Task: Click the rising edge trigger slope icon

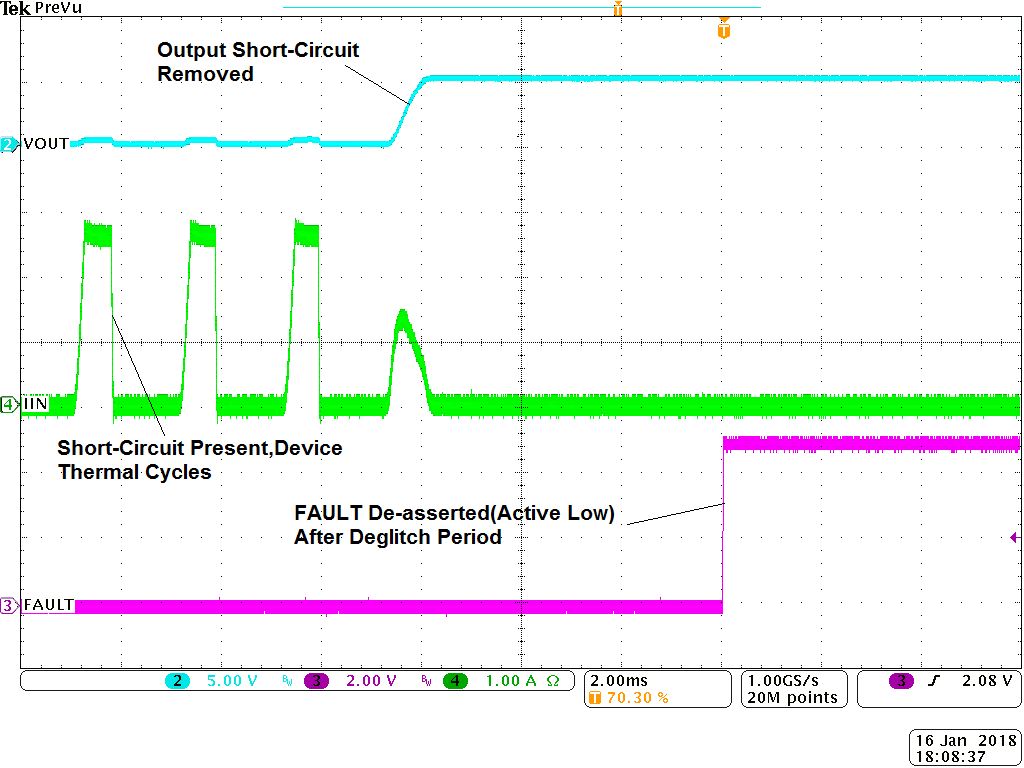Action: tap(935, 681)
